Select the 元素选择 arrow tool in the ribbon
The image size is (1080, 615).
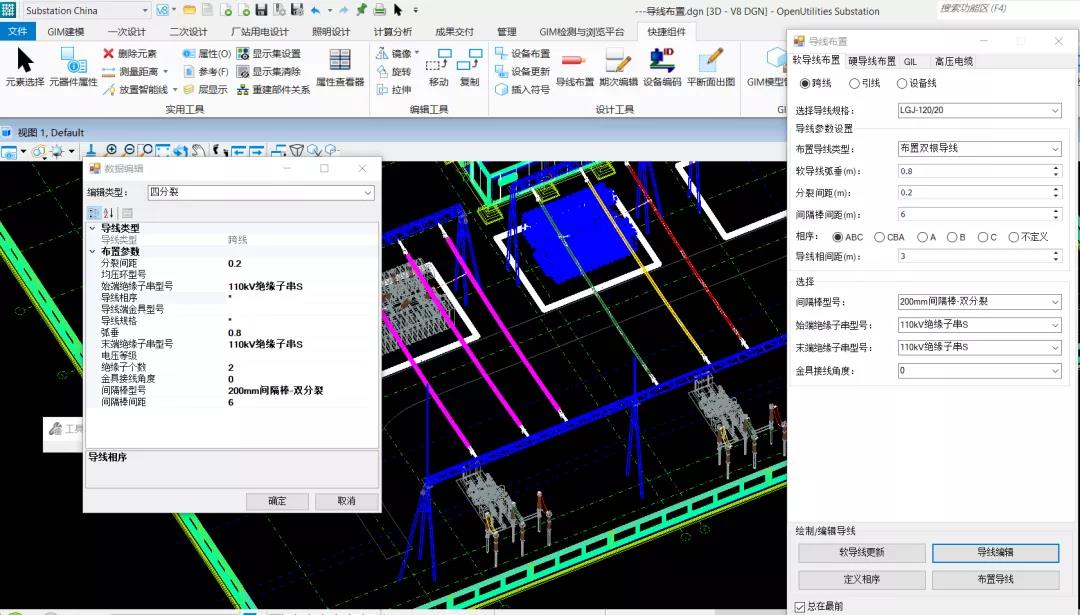(x=25, y=67)
